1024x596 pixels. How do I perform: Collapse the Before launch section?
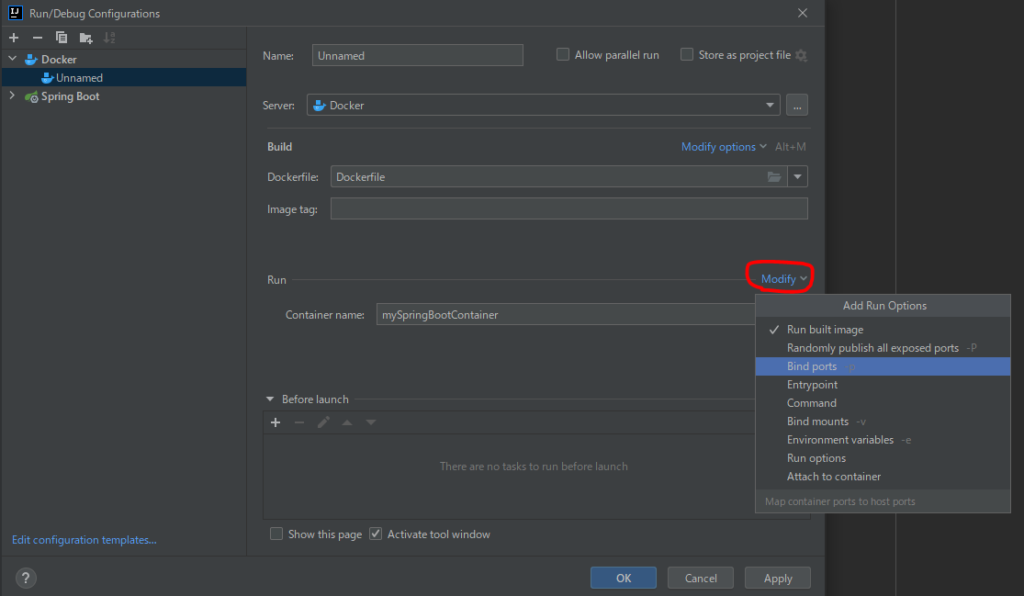click(270, 399)
